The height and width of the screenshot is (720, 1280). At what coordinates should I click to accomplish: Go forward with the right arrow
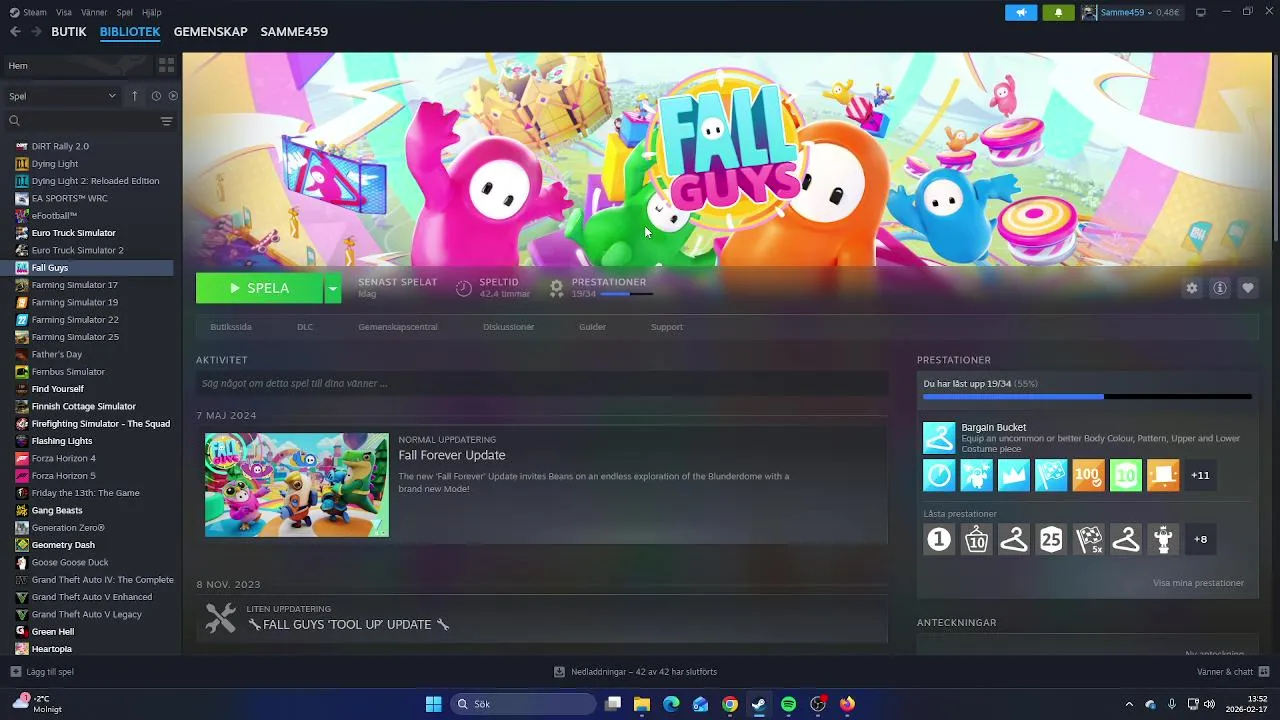[36, 31]
